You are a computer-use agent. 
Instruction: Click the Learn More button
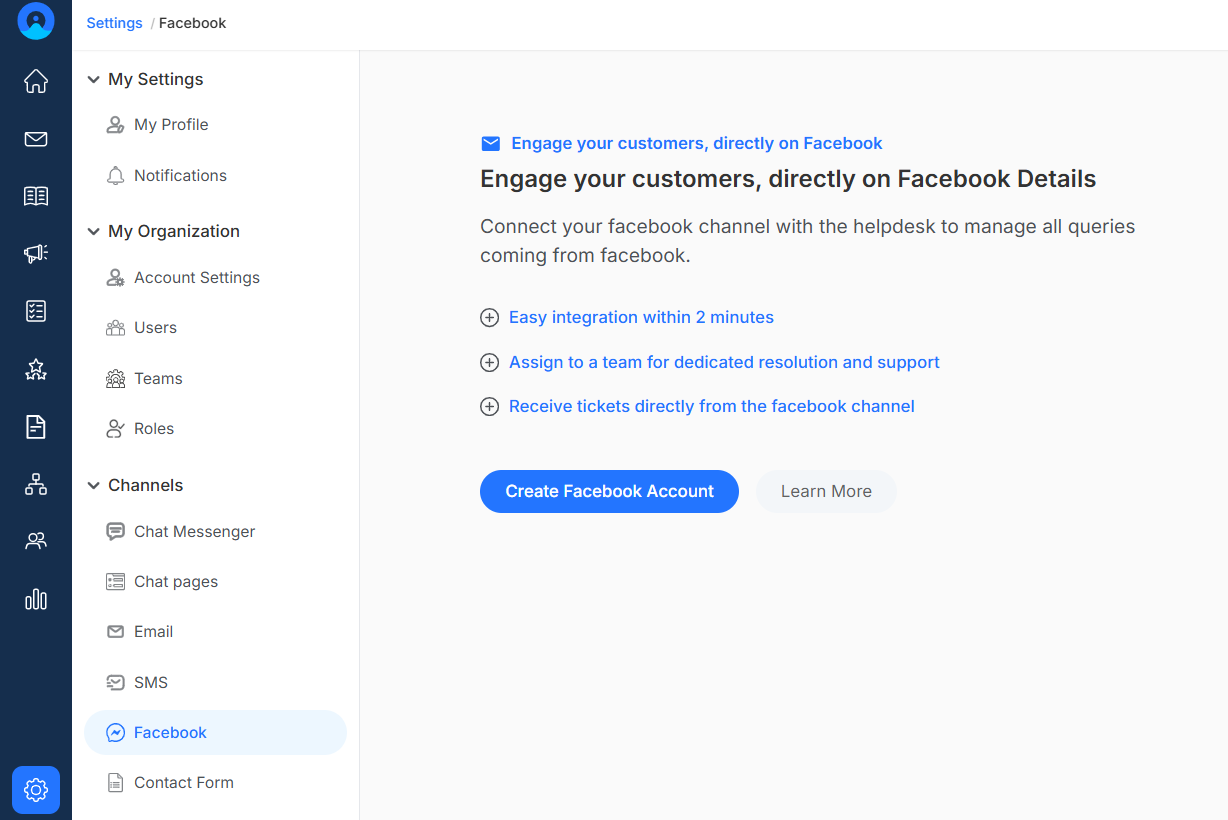(x=826, y=492)
